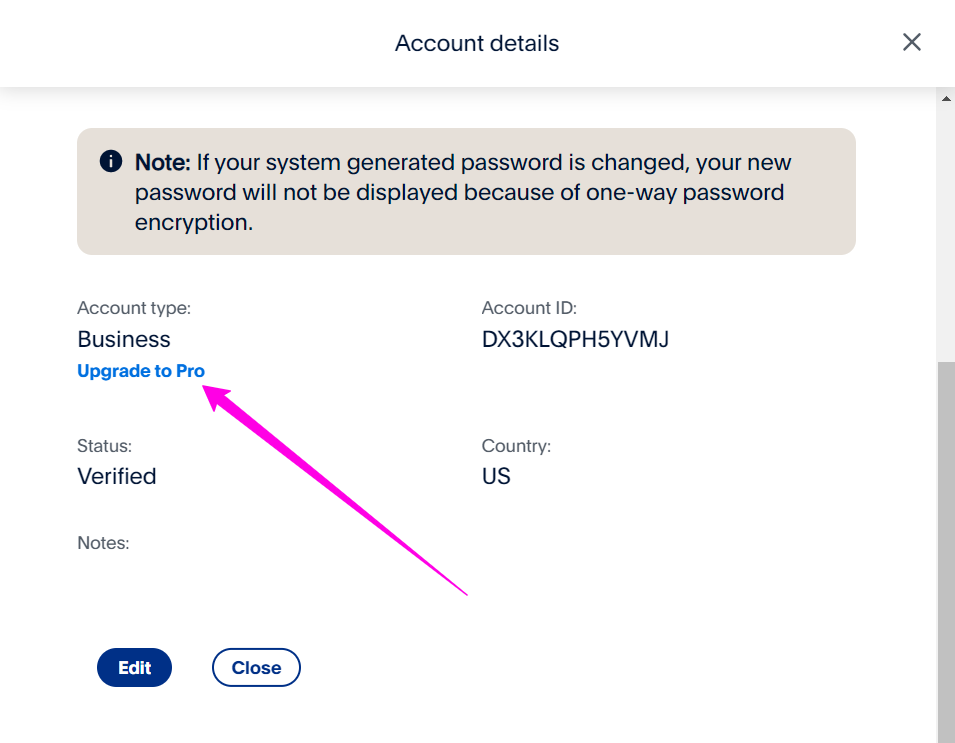Viewport: 955px width, 743px height.
Task: Click the outlined Close button
Action: coord(256,667)
